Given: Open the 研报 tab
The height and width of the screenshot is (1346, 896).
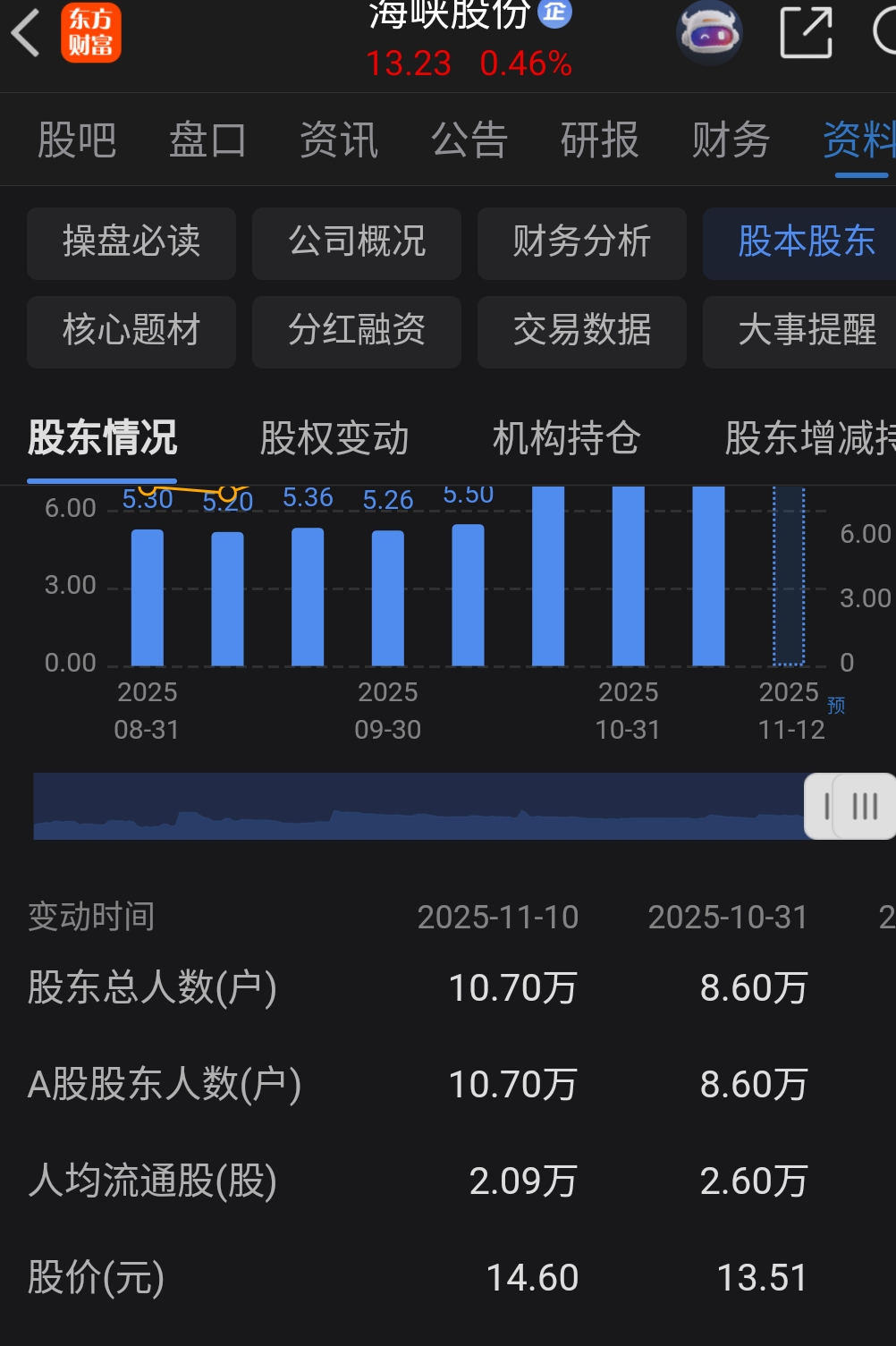Looking at the screenshot, I should 600,140.
